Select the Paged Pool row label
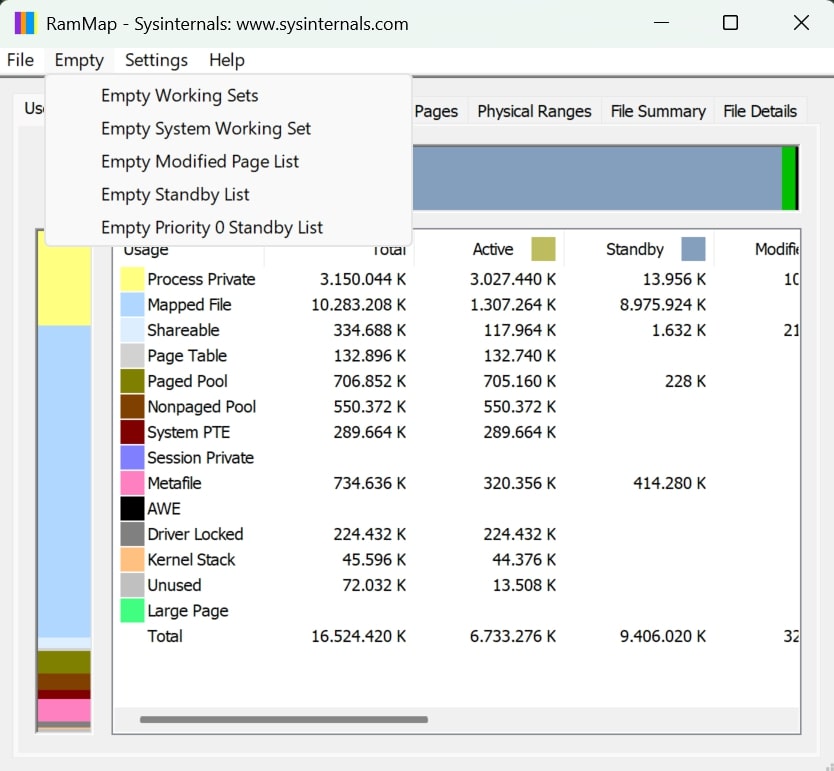Screen dimensions: 834x771 187,381
